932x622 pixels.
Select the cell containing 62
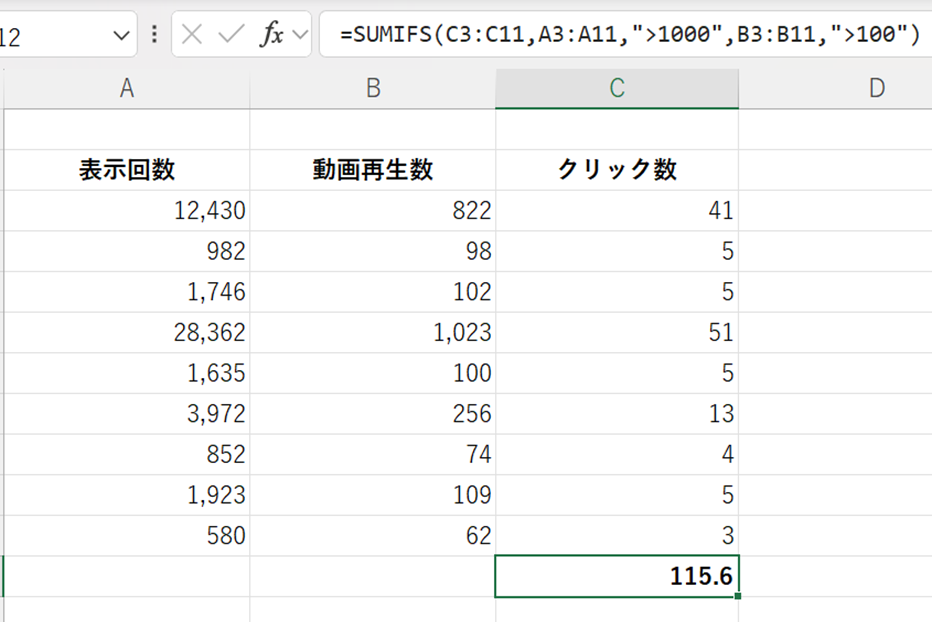click(x=373, y=536)
